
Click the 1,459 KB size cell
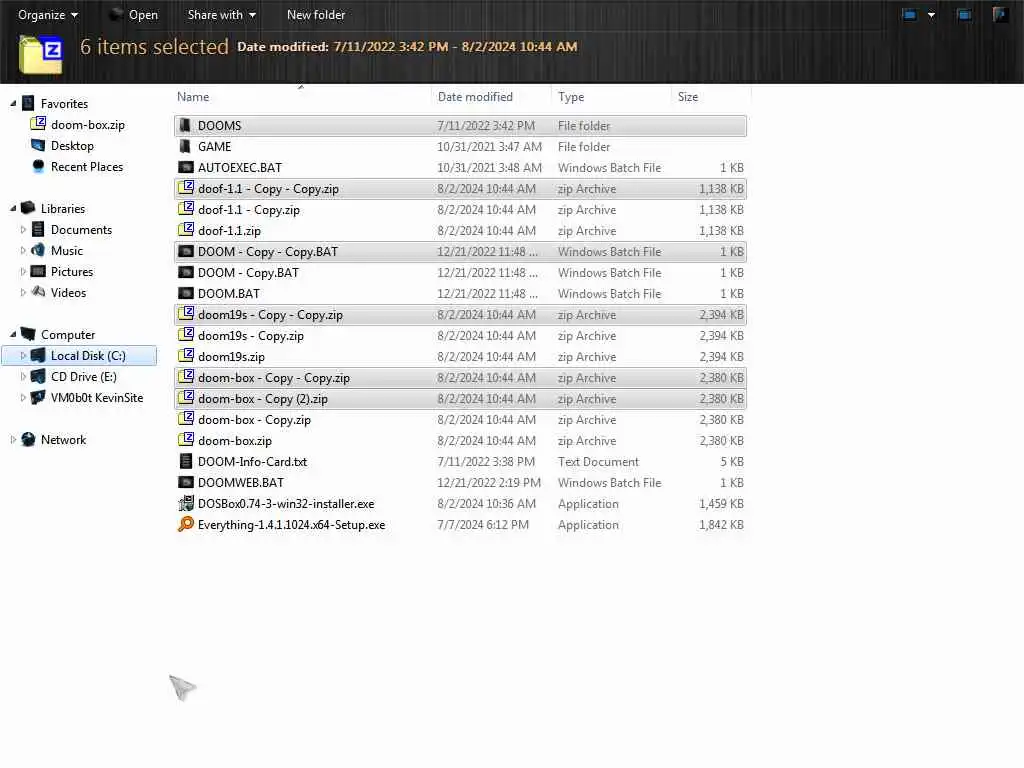coord(721,504)
